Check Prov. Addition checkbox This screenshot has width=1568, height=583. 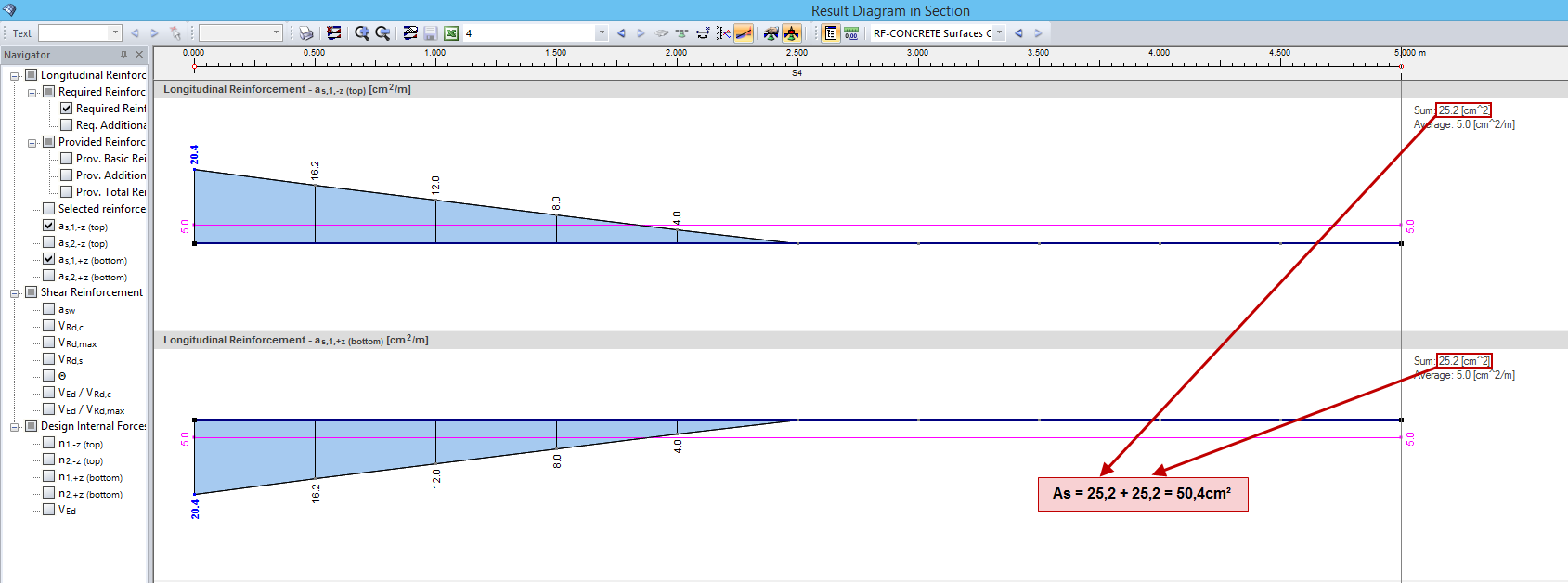(67, 175)
